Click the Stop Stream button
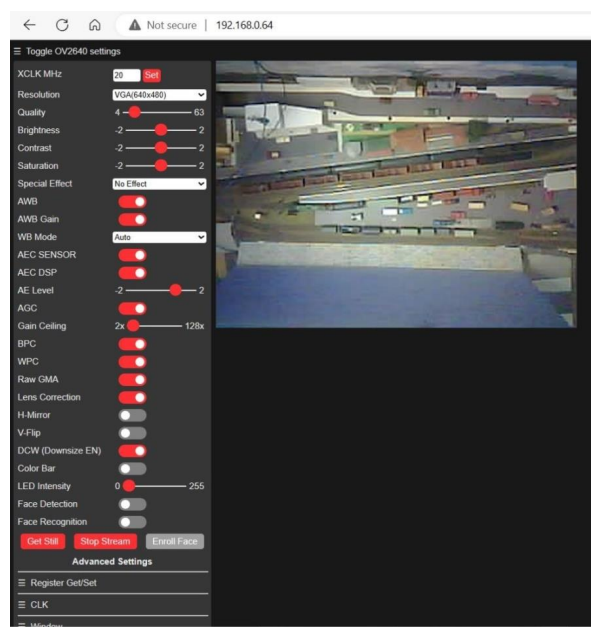 [x=105, y=541]
